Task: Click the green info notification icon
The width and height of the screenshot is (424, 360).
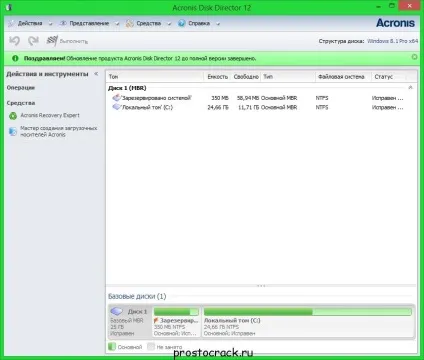Action: tap(15, 58)
